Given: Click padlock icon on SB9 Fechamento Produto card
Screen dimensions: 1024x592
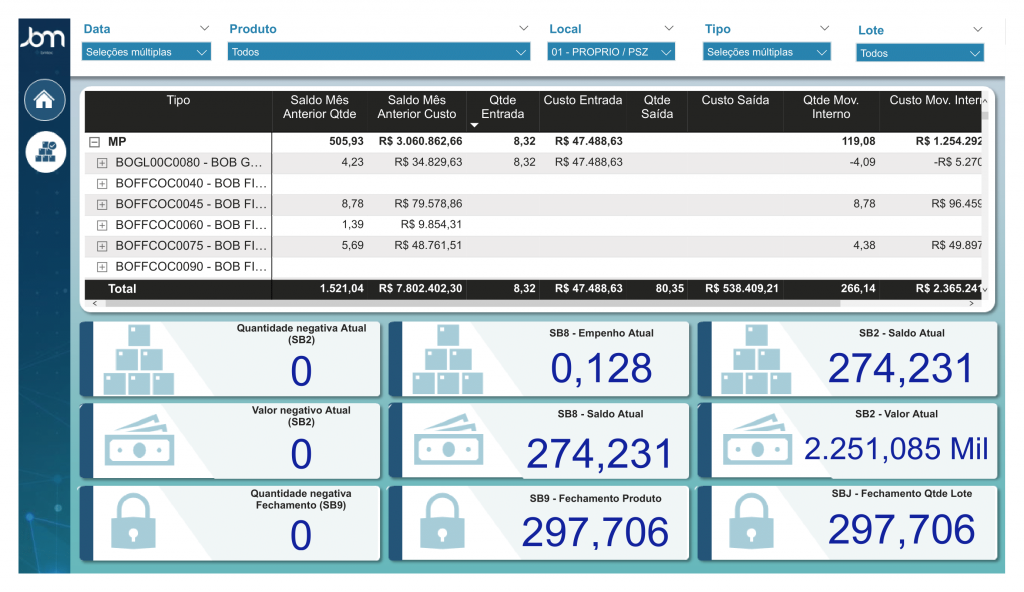Looking at the screenshot, I should (442, 523).
